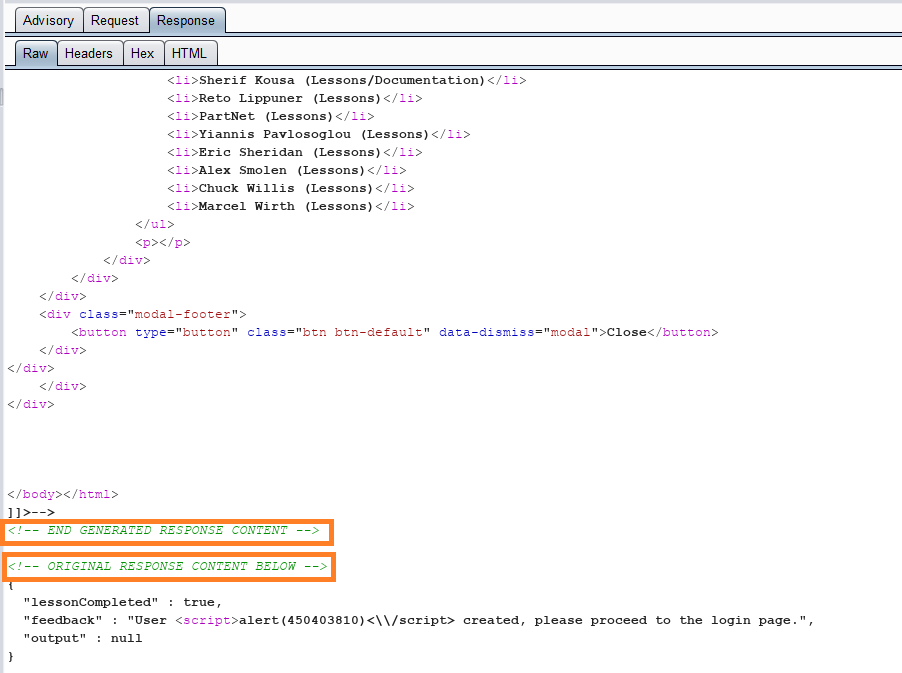Open the HTML view tab

click(x=189, y=53)
